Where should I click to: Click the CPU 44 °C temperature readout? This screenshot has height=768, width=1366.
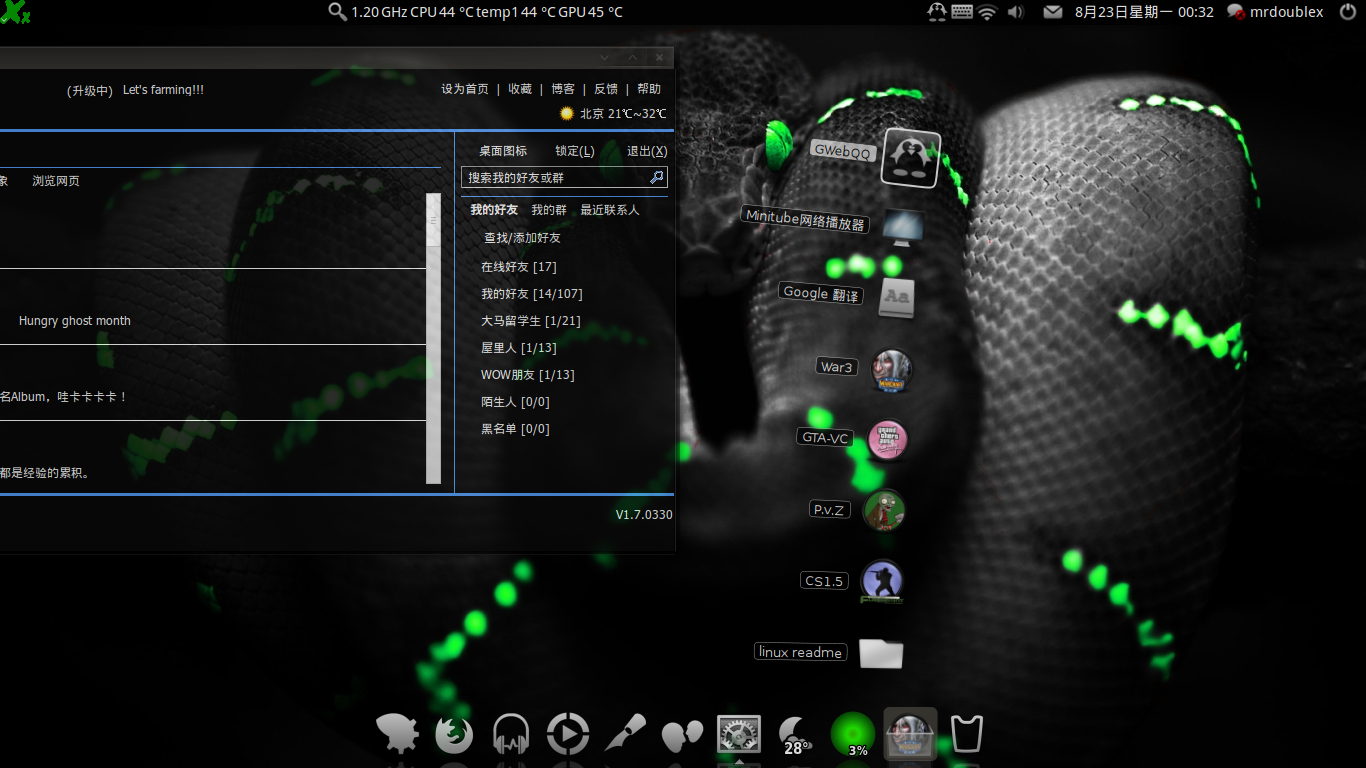[x=441, y=12]
